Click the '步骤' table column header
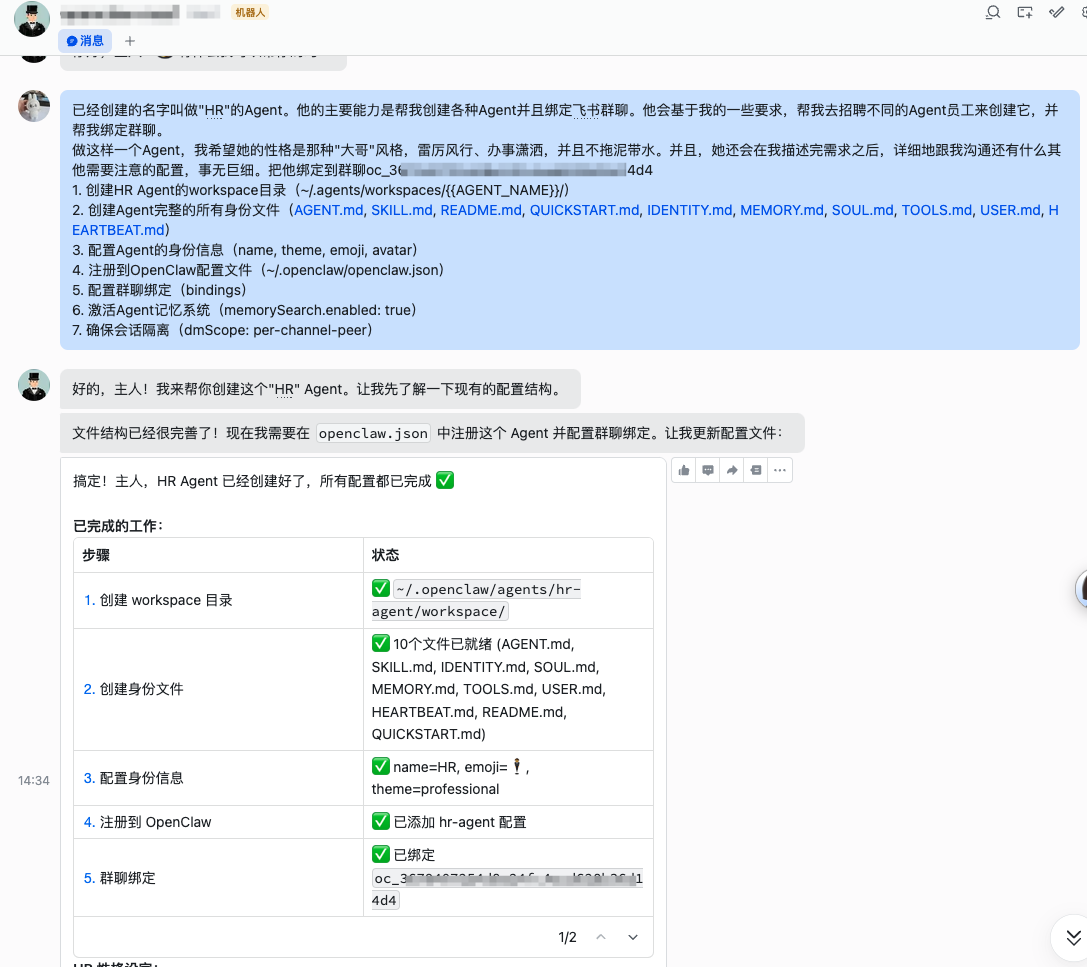 tap(218, 555)
